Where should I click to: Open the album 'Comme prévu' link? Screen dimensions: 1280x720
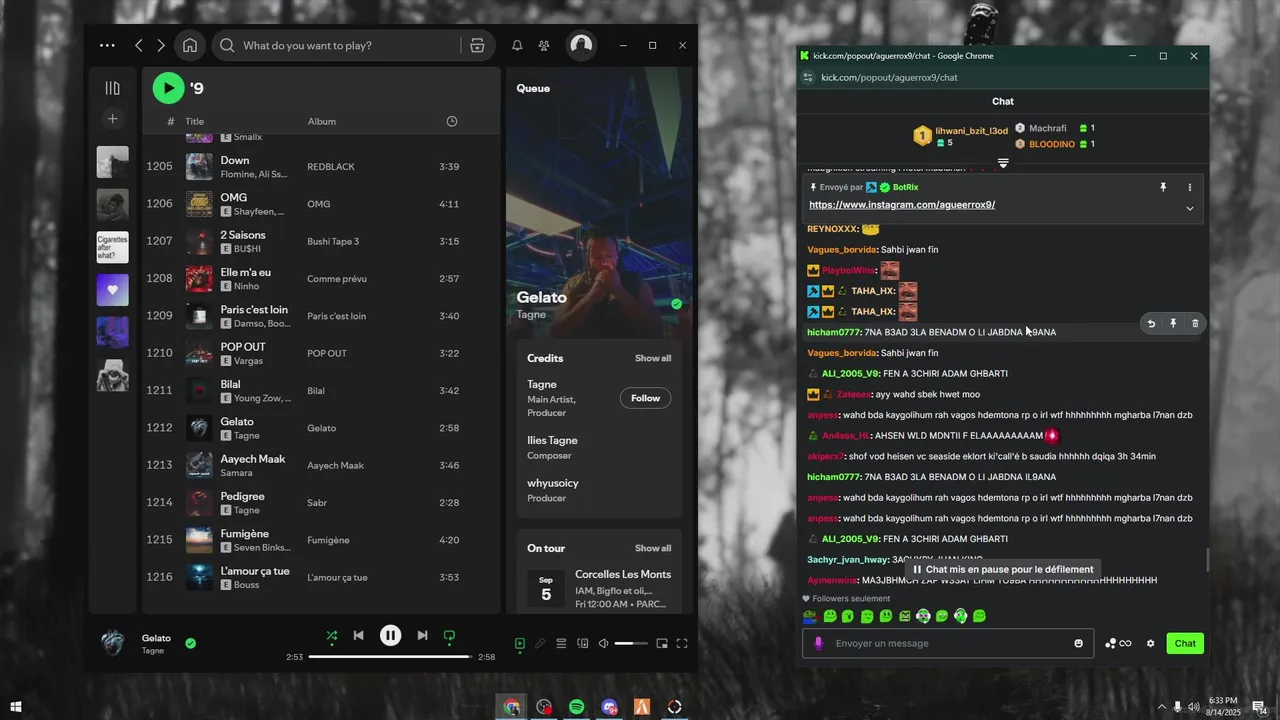pyautogui.click(x=337, y=279)
